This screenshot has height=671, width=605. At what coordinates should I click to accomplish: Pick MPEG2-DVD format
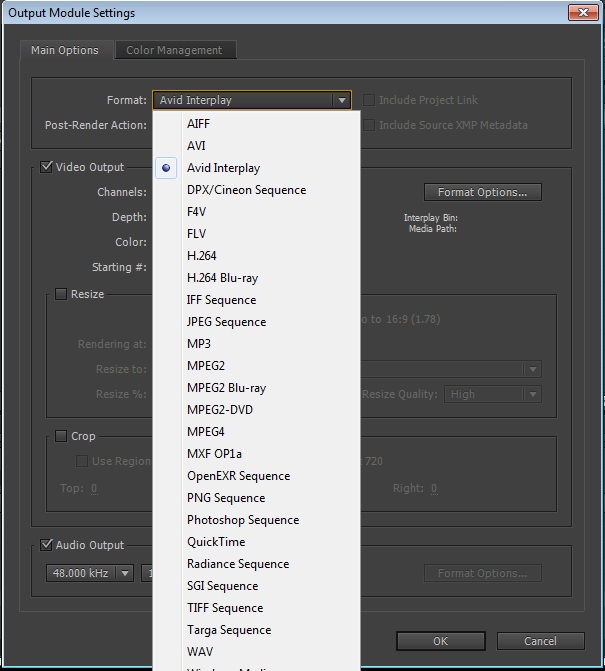(x=256, y=410)
